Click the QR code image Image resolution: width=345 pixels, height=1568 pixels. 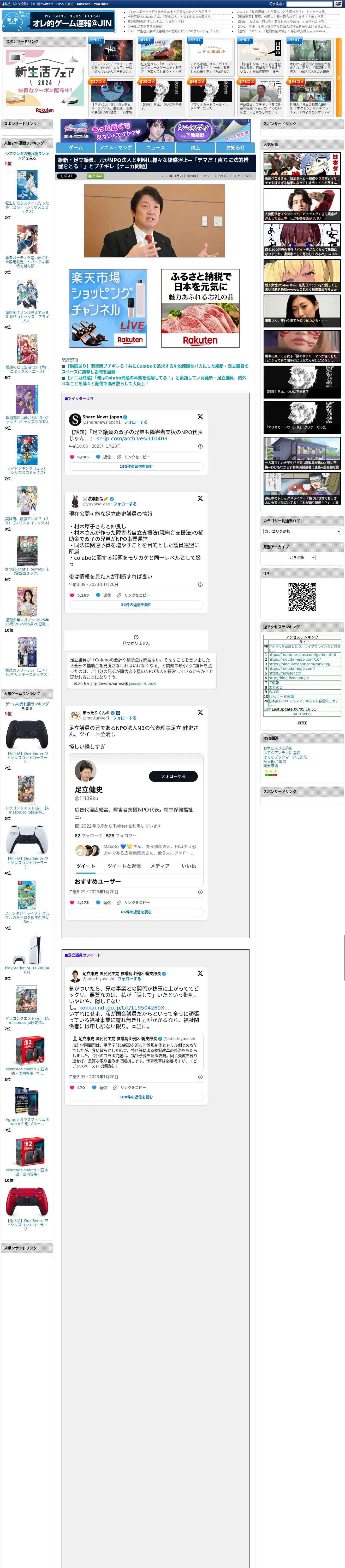(302, 597)
